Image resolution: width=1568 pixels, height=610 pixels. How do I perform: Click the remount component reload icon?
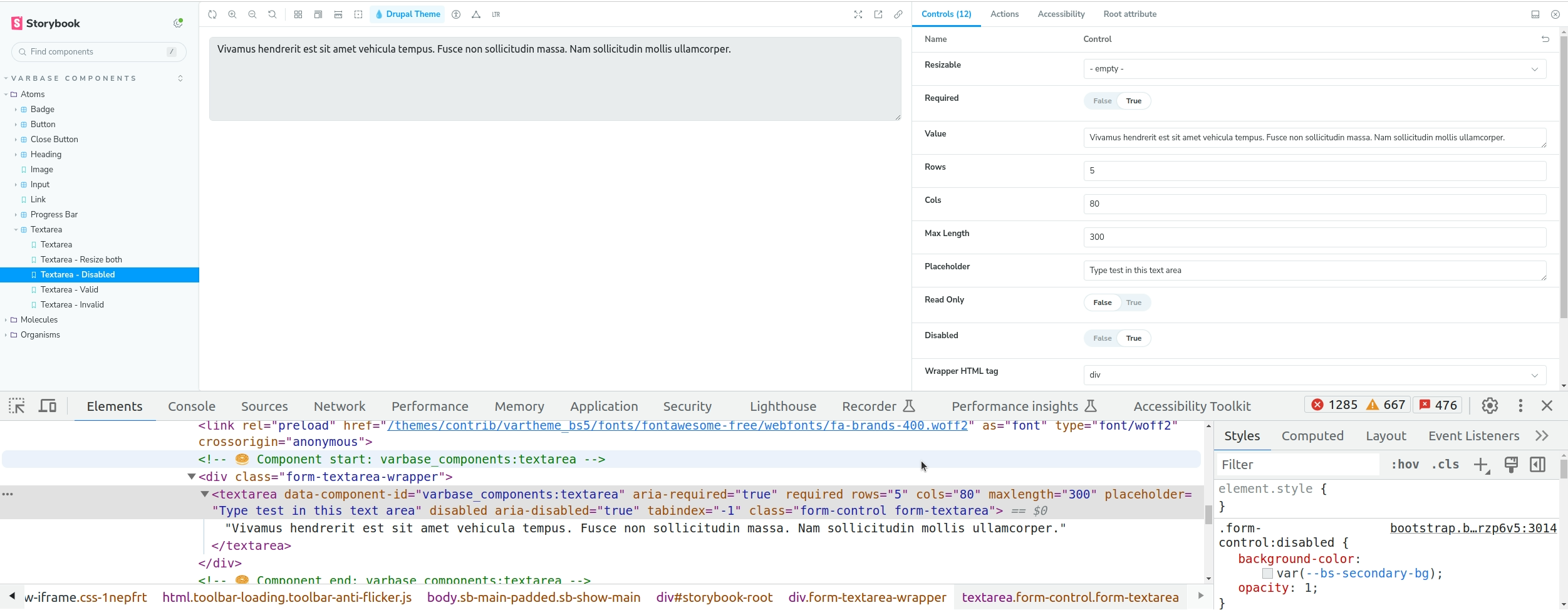pos(212,14)
